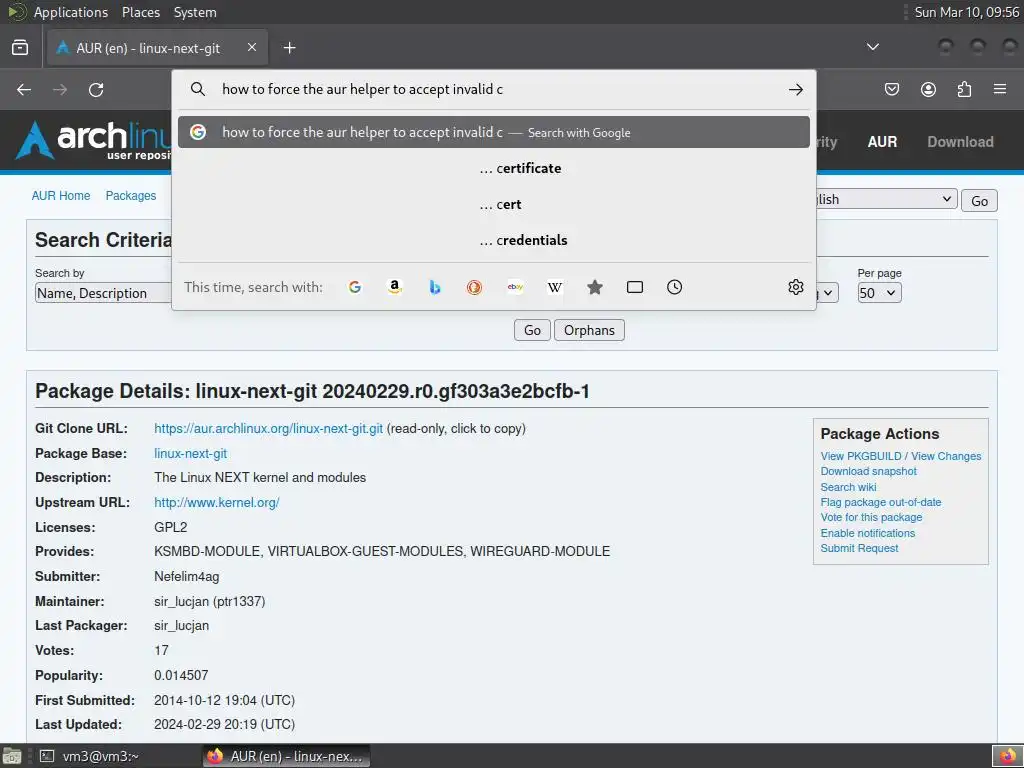Reload the page with the refresh icon

coord(96,89)
